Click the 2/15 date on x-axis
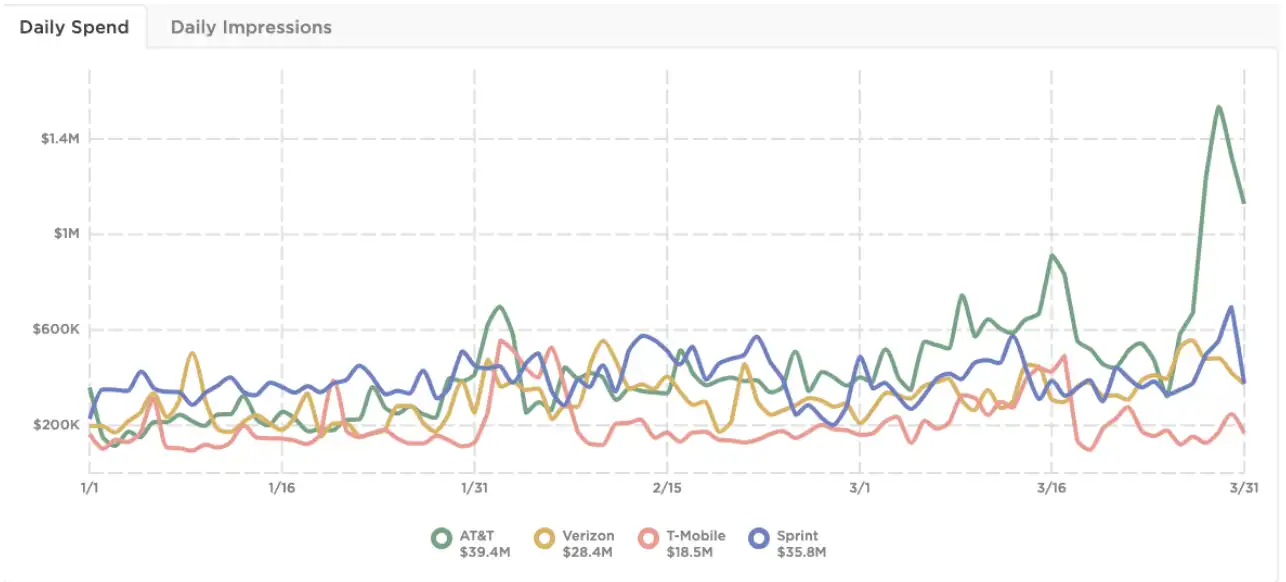Viewport: 1286px width, 582px height. coord(667,487)
